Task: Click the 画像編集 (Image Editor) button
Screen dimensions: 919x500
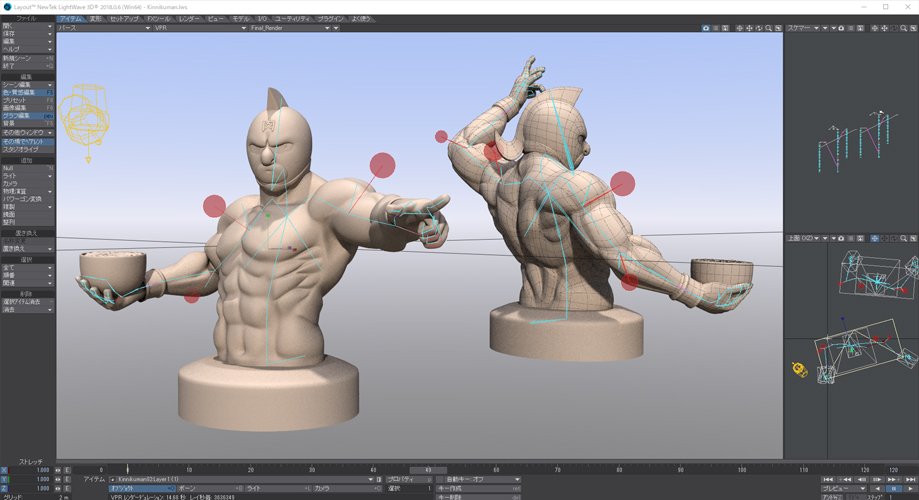Action: click(x=27, y=108)
